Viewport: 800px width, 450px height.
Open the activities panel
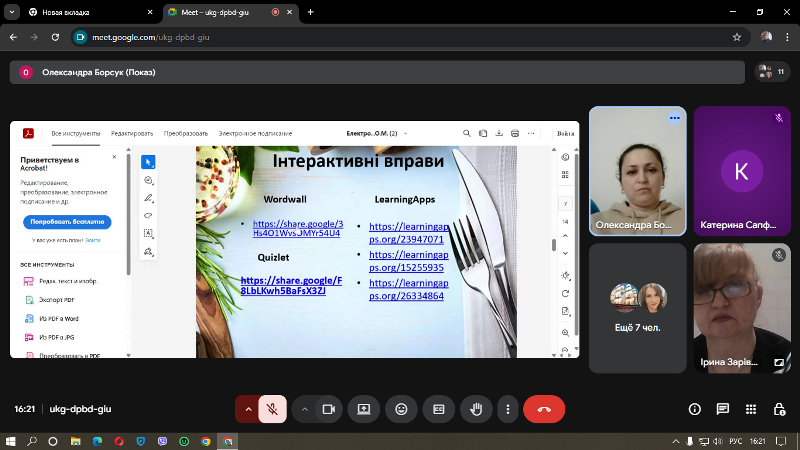[x=751, y=409]
